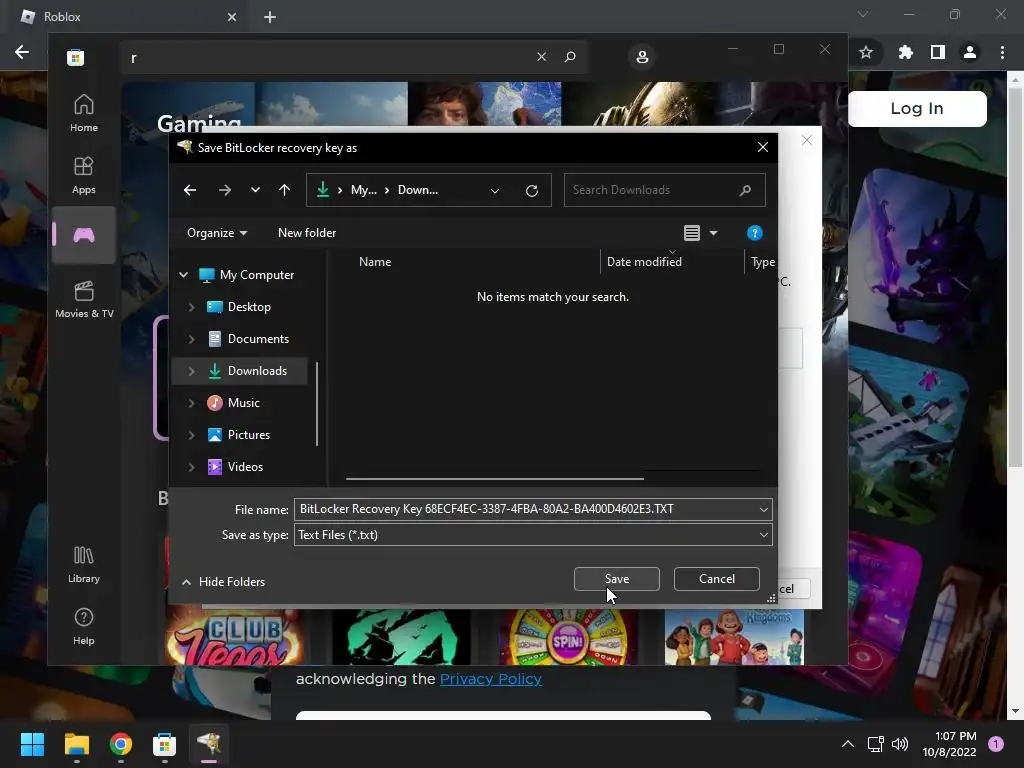Open the File name history dropdown arrow

(763, 509)
